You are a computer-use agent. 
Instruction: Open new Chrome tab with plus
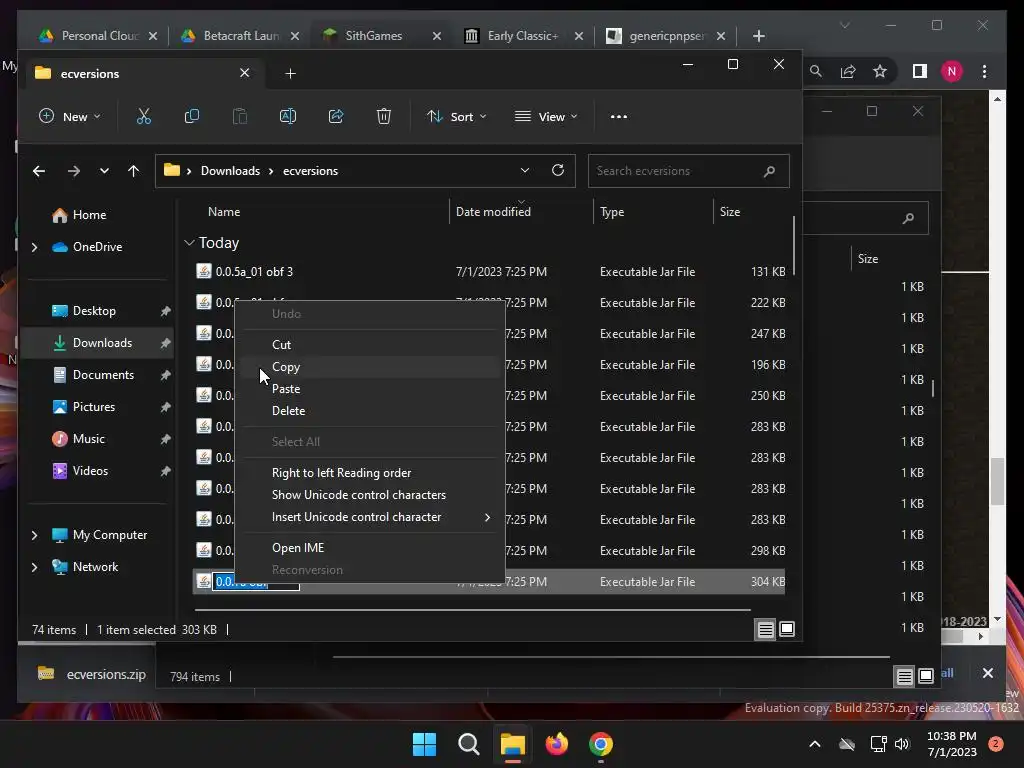pos(758,36)
